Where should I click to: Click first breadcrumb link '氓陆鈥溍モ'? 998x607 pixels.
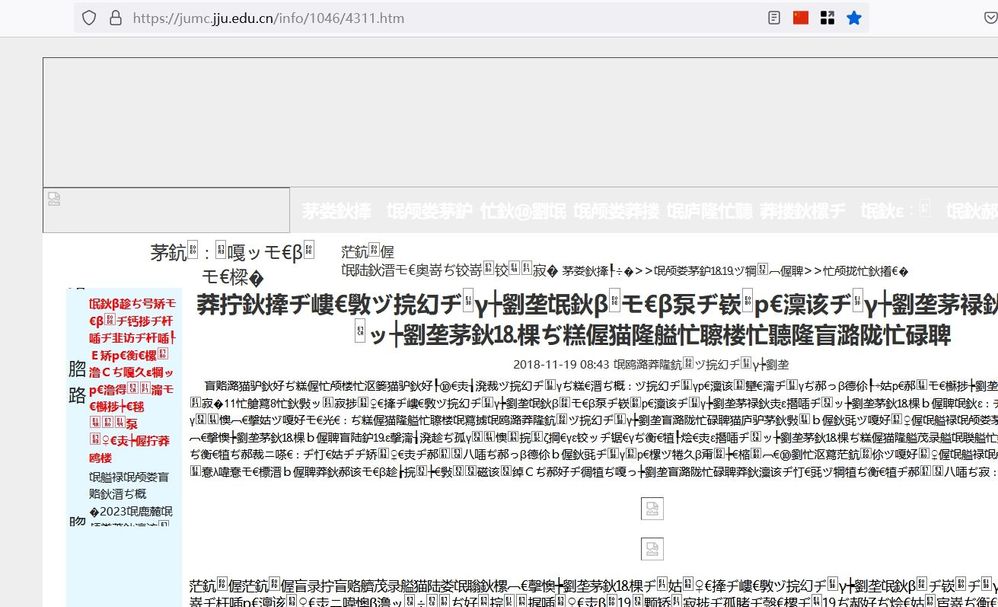click(450, 270)
